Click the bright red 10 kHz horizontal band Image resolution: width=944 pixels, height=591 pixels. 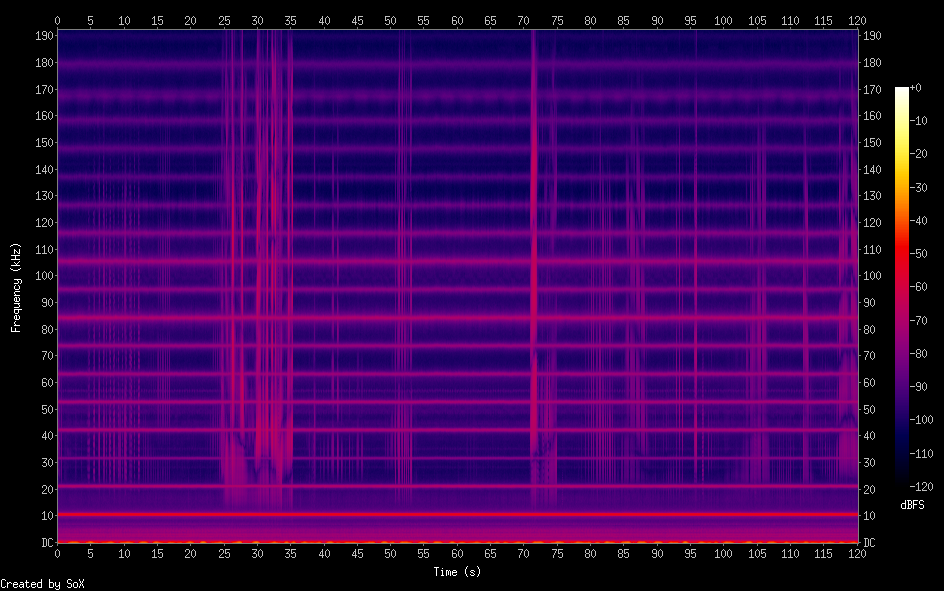[x=457, y=515]
